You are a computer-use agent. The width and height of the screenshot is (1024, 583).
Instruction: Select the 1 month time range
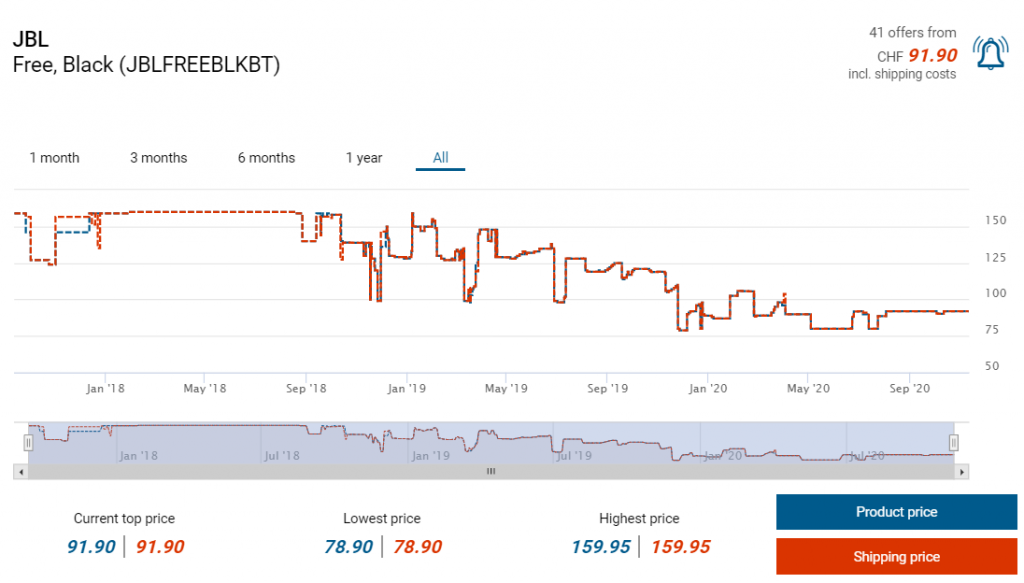click(x=54, y=158)
